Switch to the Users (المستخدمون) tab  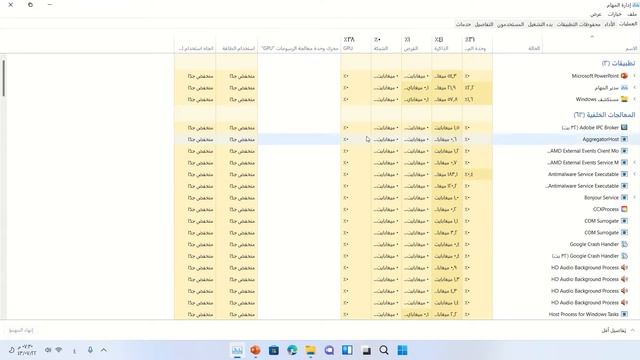[x=510, y=24]
